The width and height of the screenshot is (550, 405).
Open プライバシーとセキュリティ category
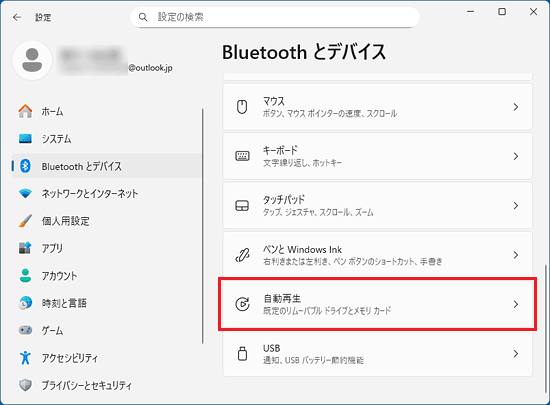[106, 385]
